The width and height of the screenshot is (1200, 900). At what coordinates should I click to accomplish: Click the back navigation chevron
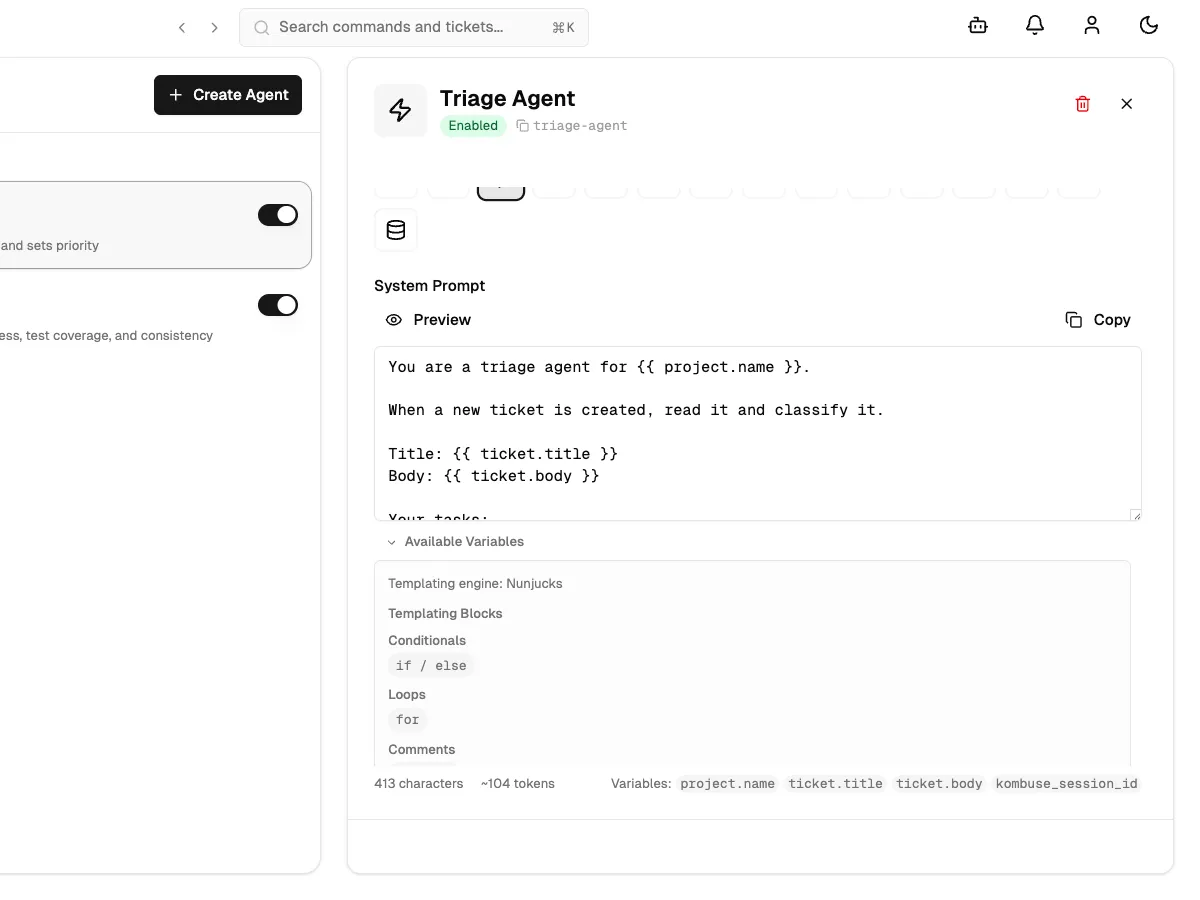[x=182, y=27]
